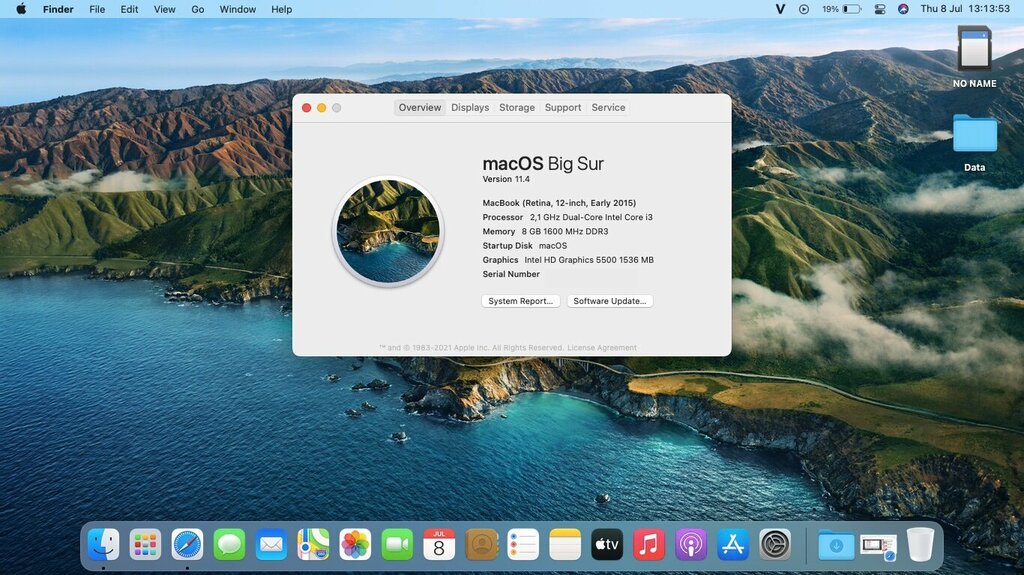Image resolution: width=1024 pixels, height=575 pixels.
Task: Click the Siri icon in menu bar
Action: pos(903,9)
